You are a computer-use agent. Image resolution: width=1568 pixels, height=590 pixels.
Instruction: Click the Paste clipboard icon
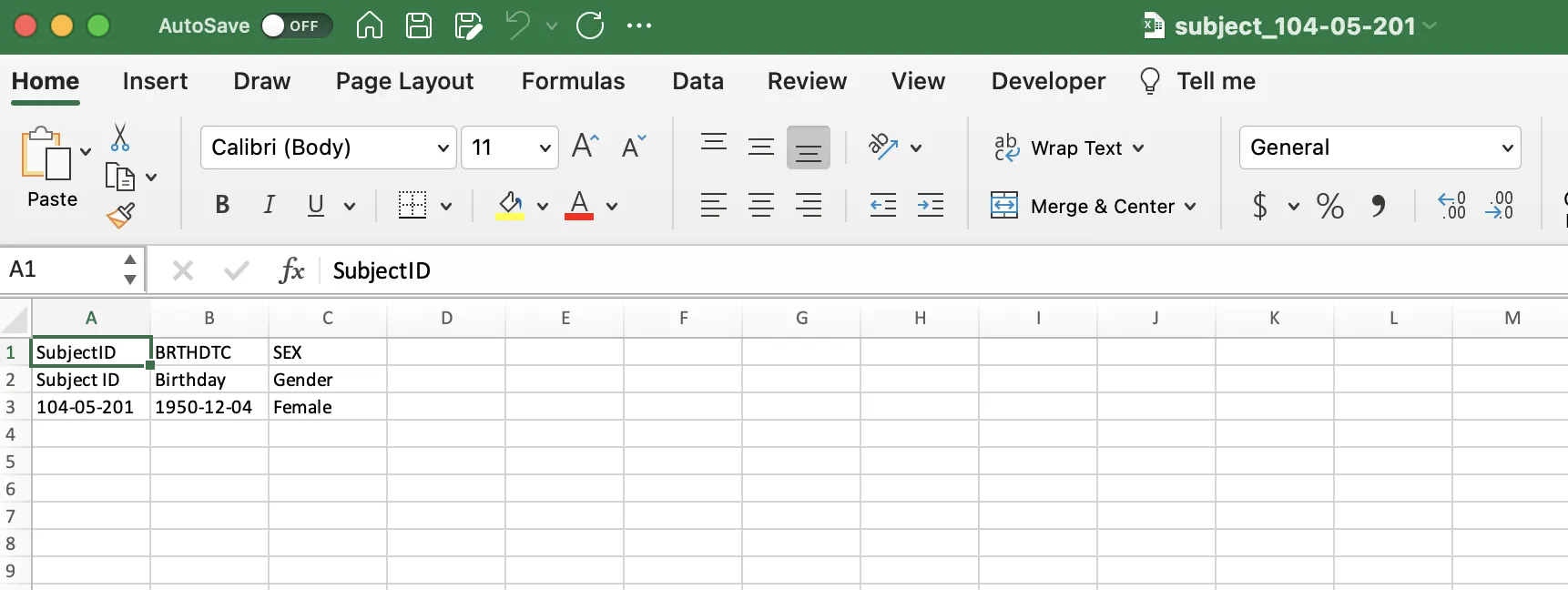tap(46, 153)
